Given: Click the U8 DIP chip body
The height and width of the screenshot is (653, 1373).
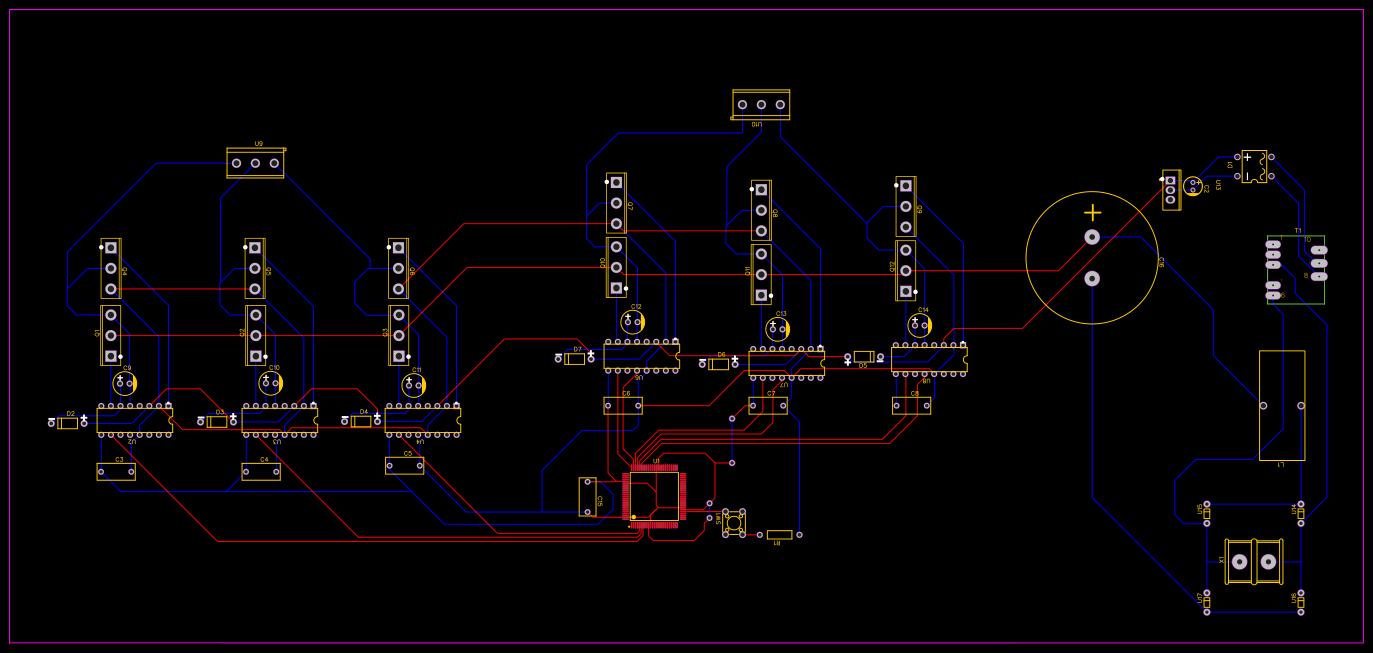Looking at the screenshot, I should (929, 359).
